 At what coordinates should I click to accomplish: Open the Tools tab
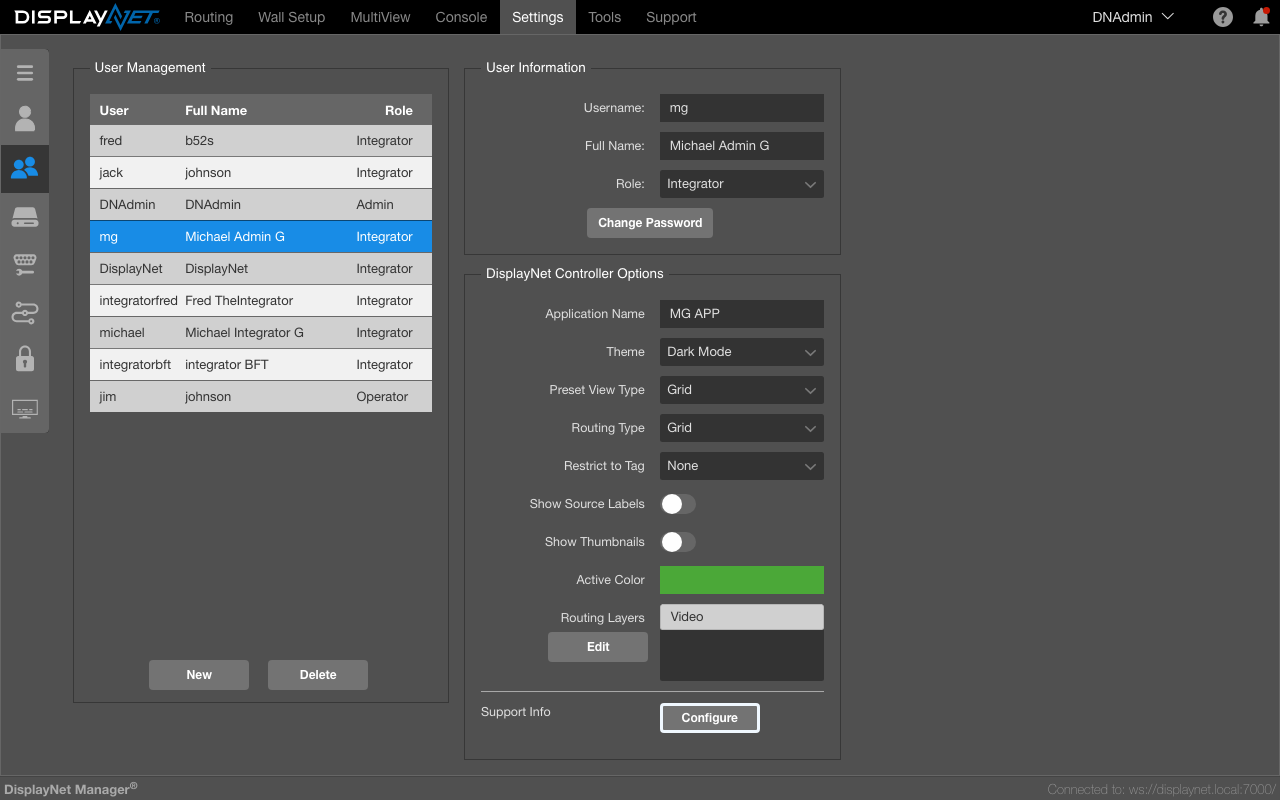click(605, 17)
